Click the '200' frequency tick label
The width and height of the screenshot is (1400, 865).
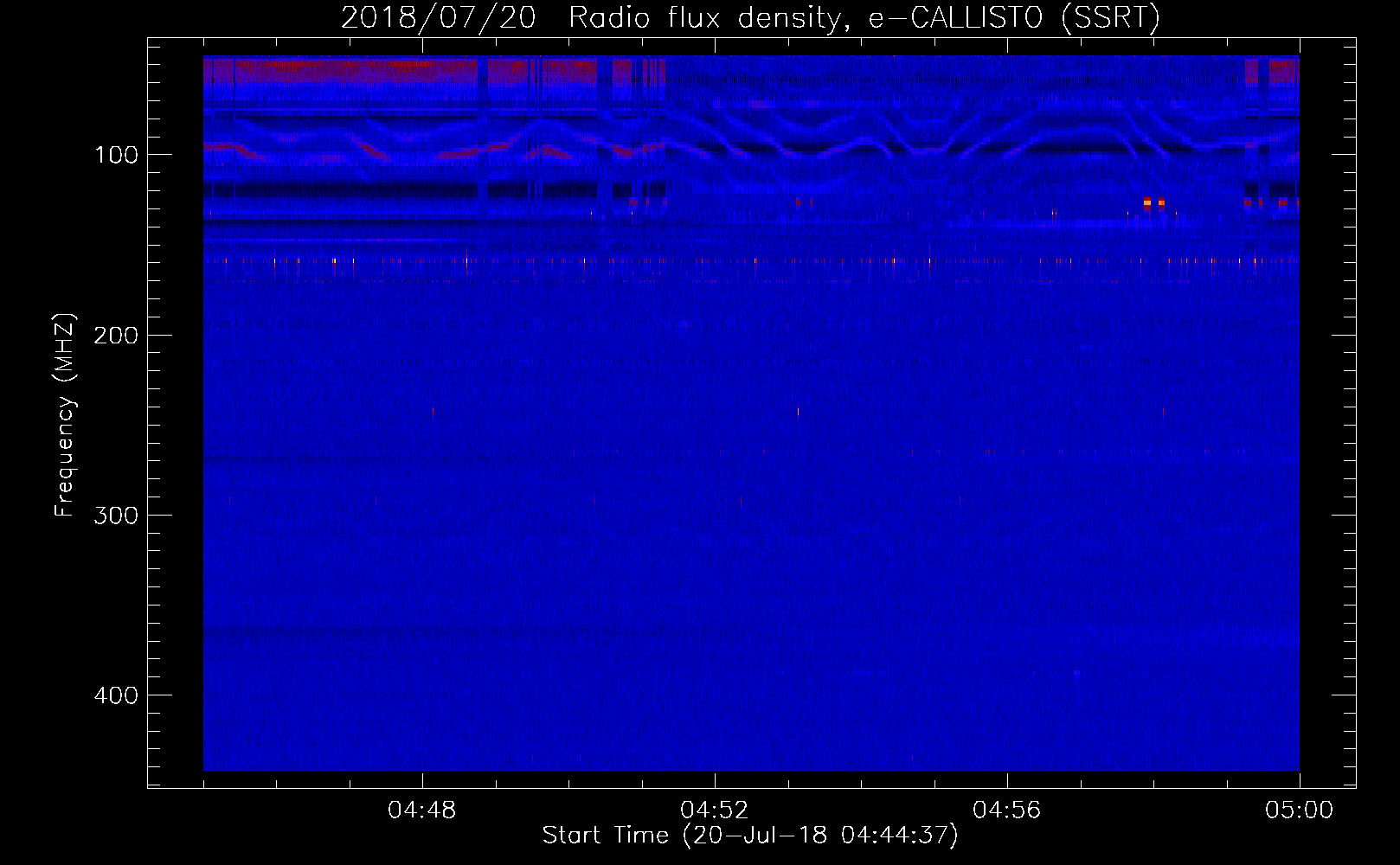pos(117,336)
